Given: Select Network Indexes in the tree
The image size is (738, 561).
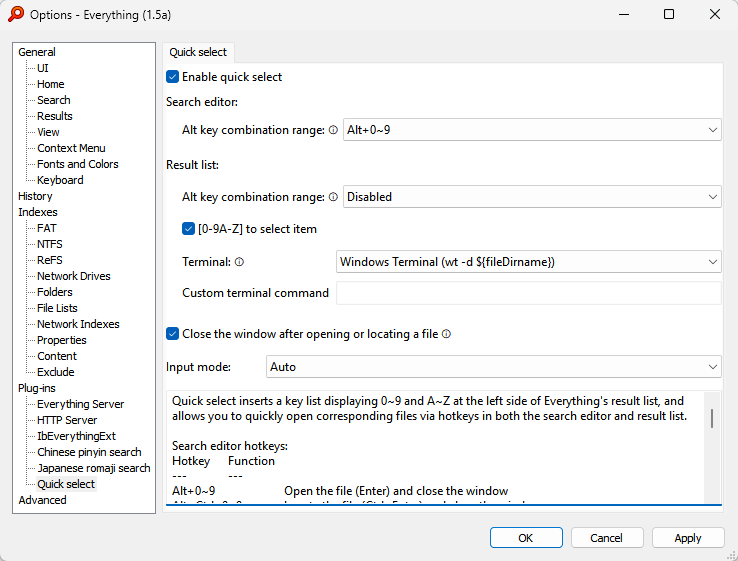Looking at the screenshot, I should [78, 324].
